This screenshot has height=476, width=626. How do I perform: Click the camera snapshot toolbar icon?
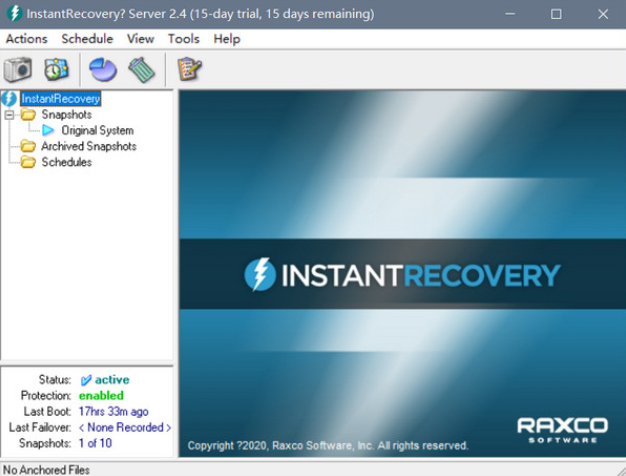tap(18, 69)
